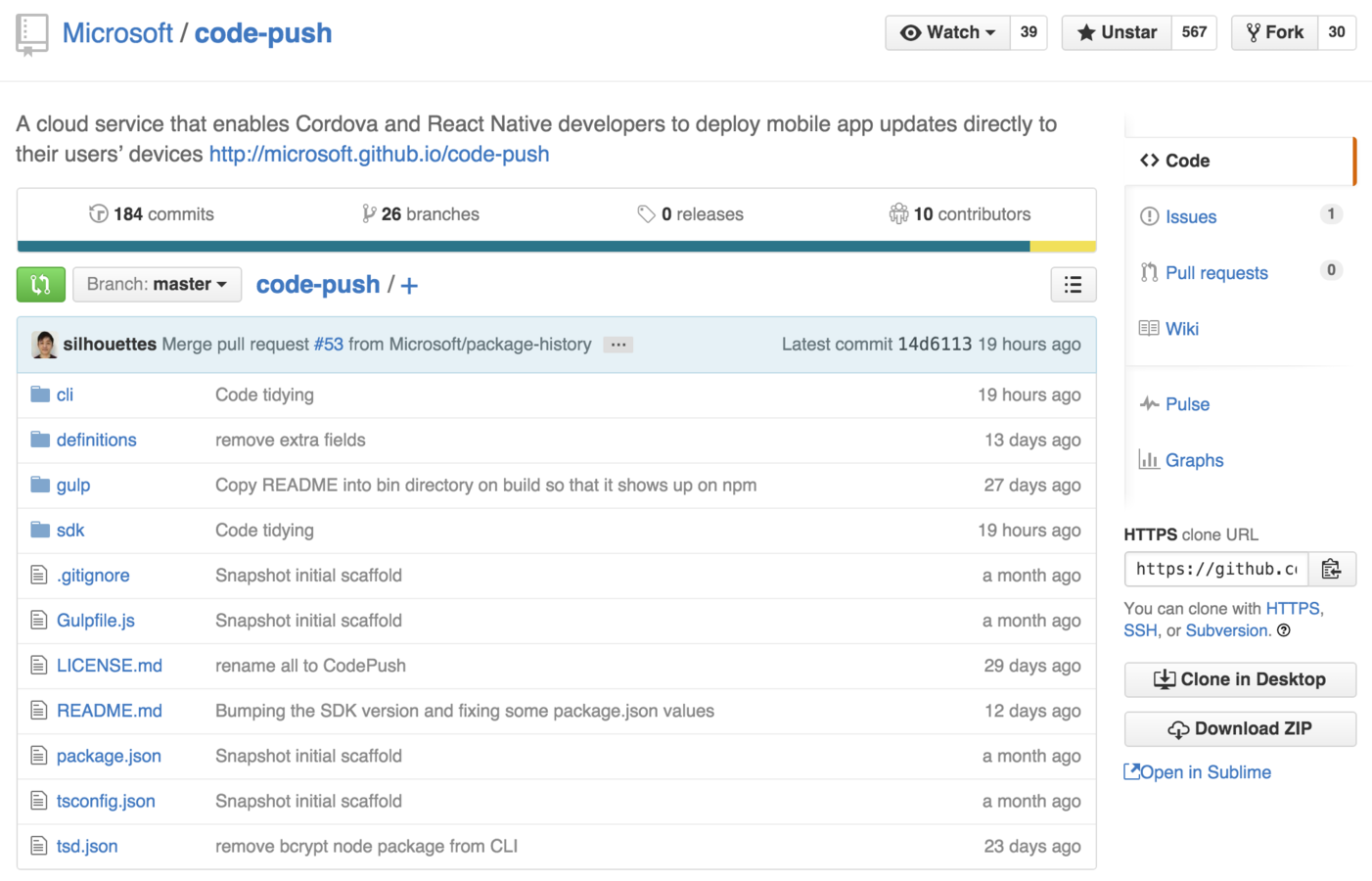Image resolution: width=1372 pixels, height=881 pixels.
Task: Click the tsd.json file icon
Action: 39,846
